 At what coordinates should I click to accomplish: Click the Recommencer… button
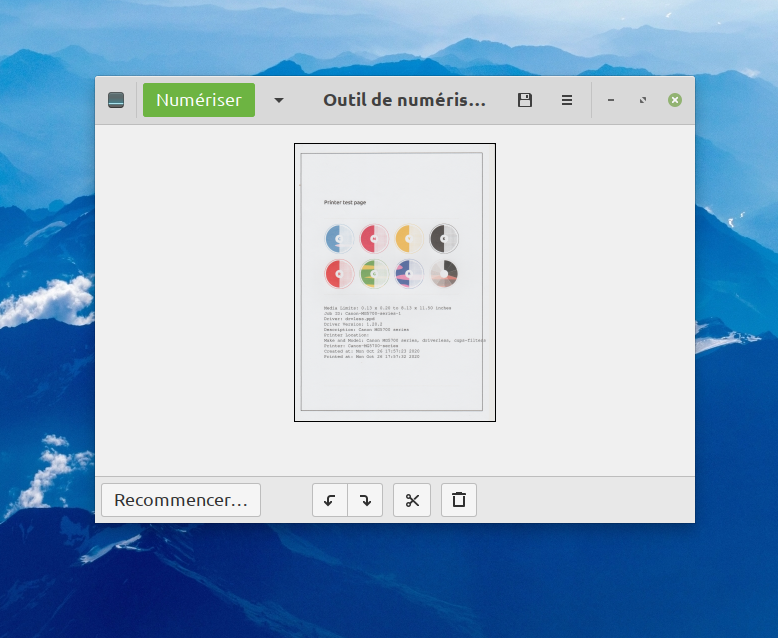point(181,500)
